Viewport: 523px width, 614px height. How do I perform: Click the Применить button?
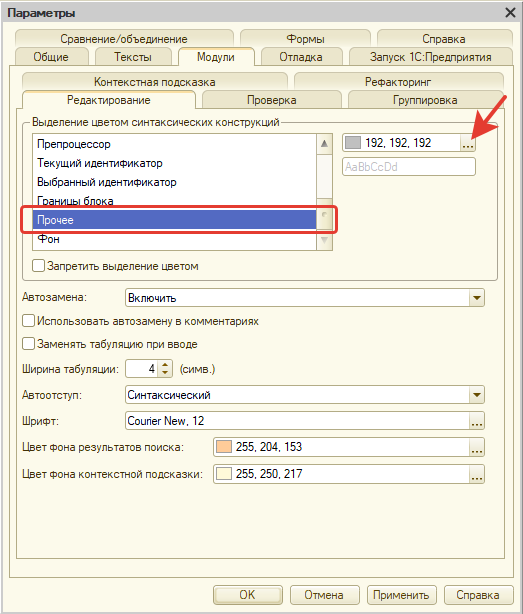pos(401,595)
